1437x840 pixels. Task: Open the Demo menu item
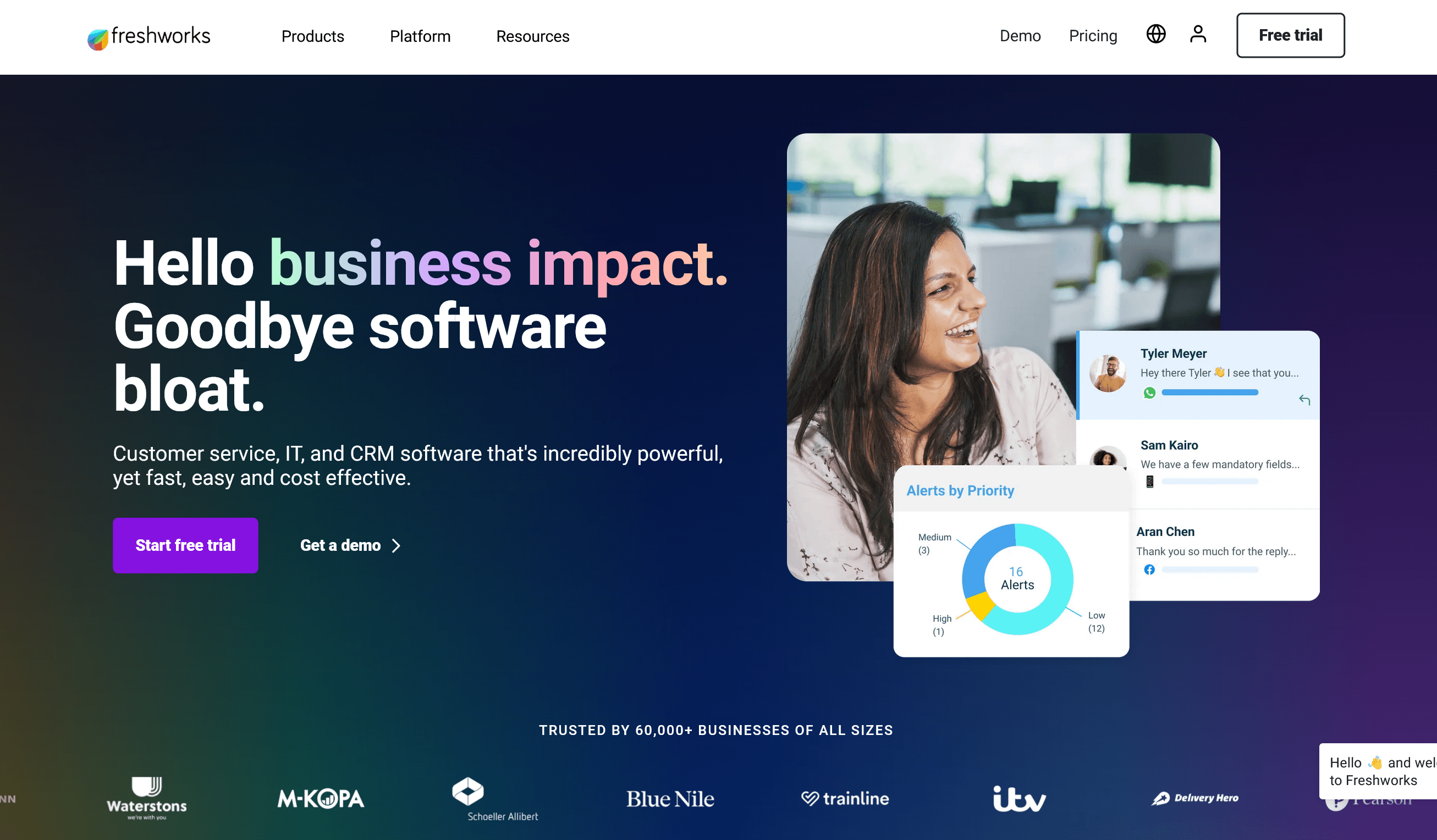(1020, 36)
